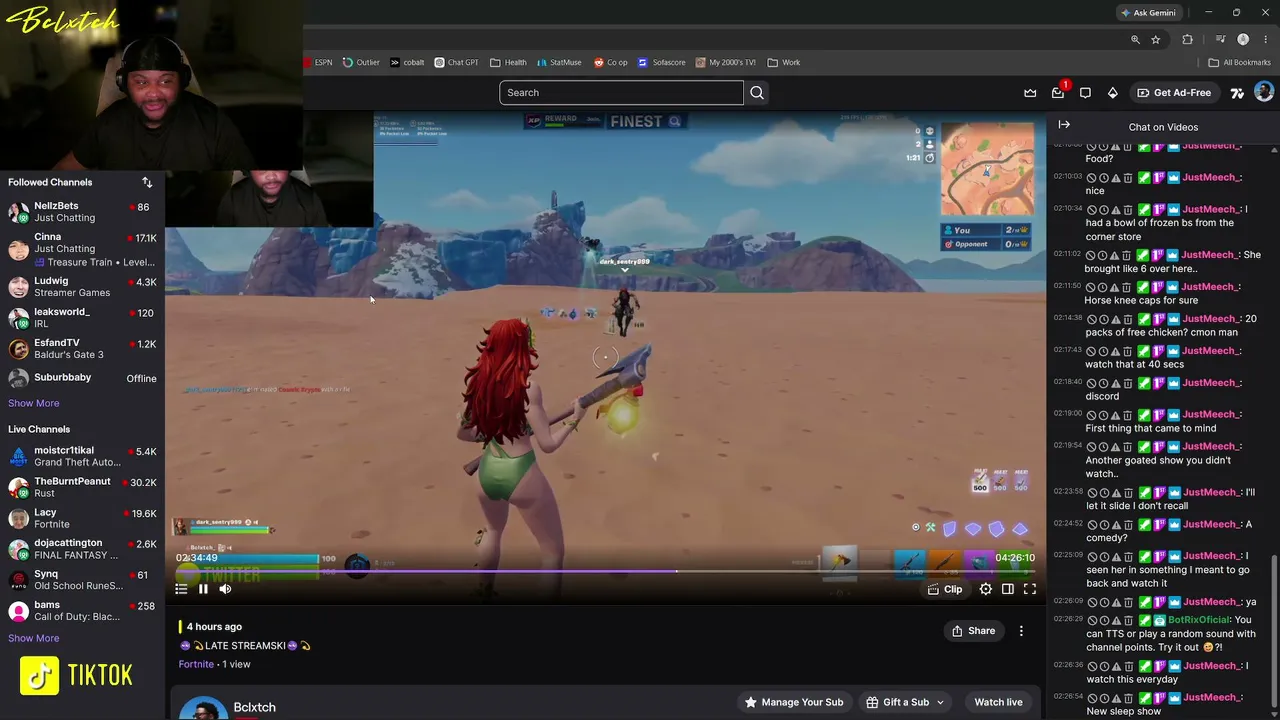Ban user on 'New sleep show' message
The height and width of the screenshot is (720, 1280).
pos(1091,698)
